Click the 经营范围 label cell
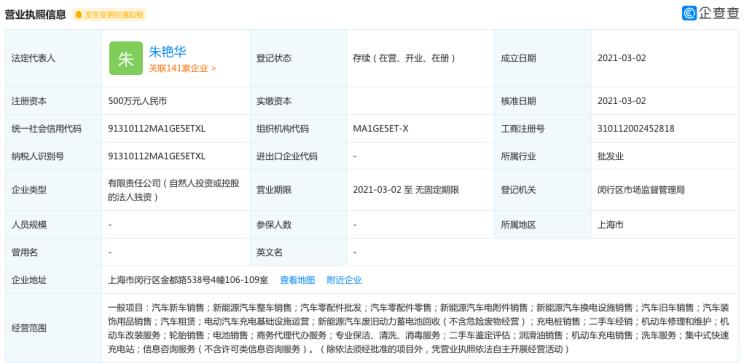This screenshot has width=744, height=363. point(53,328)
